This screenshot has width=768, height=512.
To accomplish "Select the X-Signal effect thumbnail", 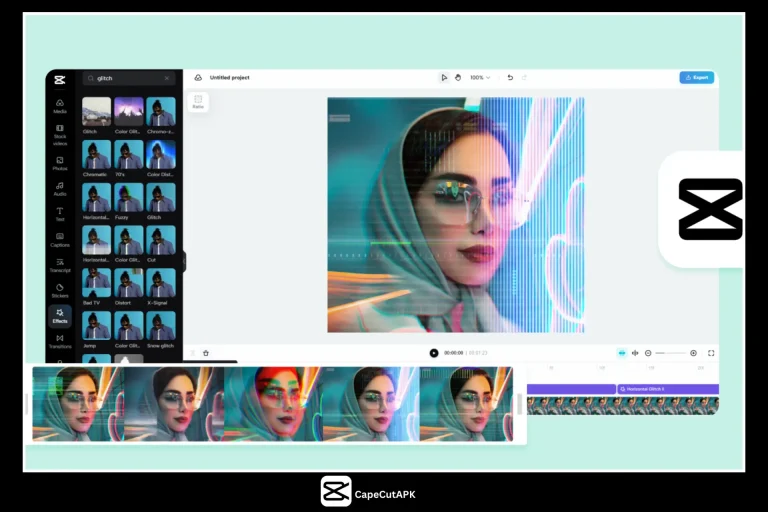I will tap(161, 283).
